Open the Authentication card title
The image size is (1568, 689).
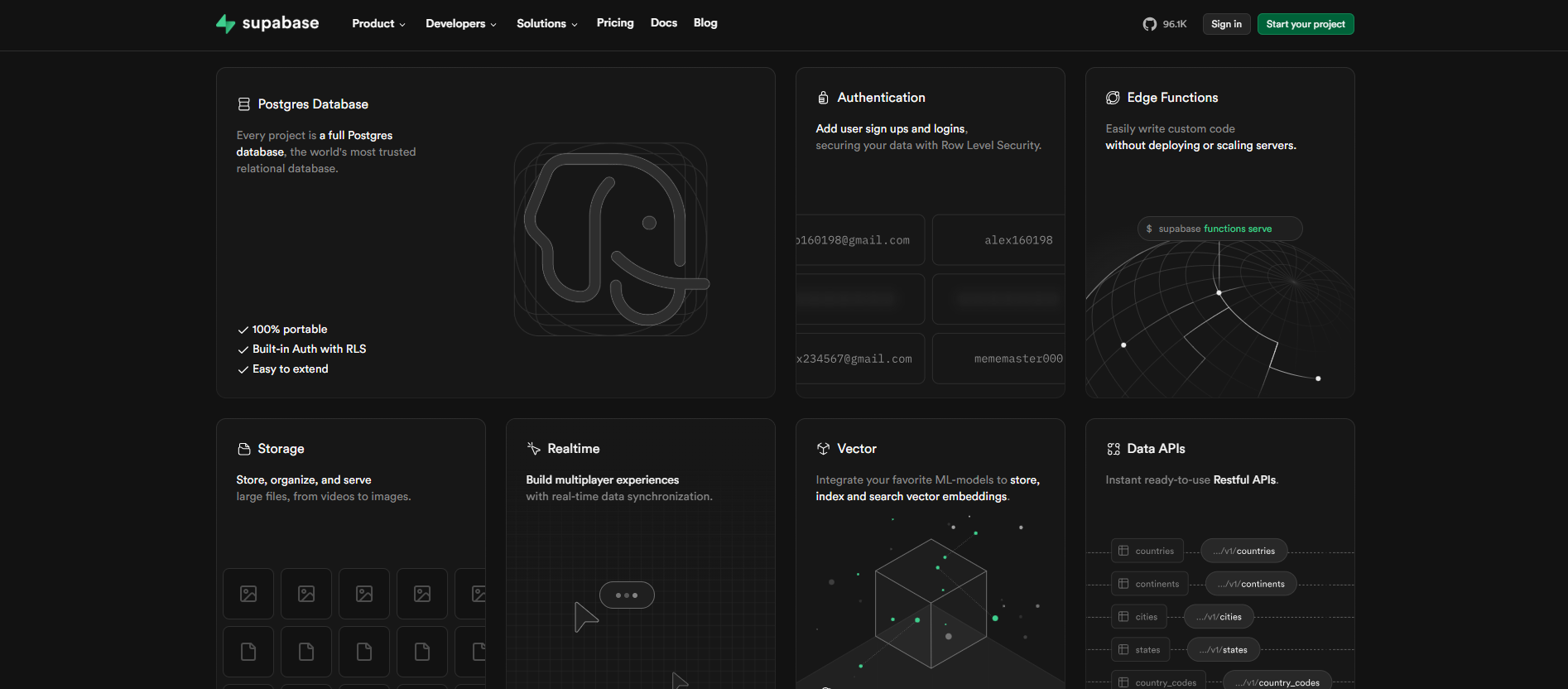click(881, 98)
